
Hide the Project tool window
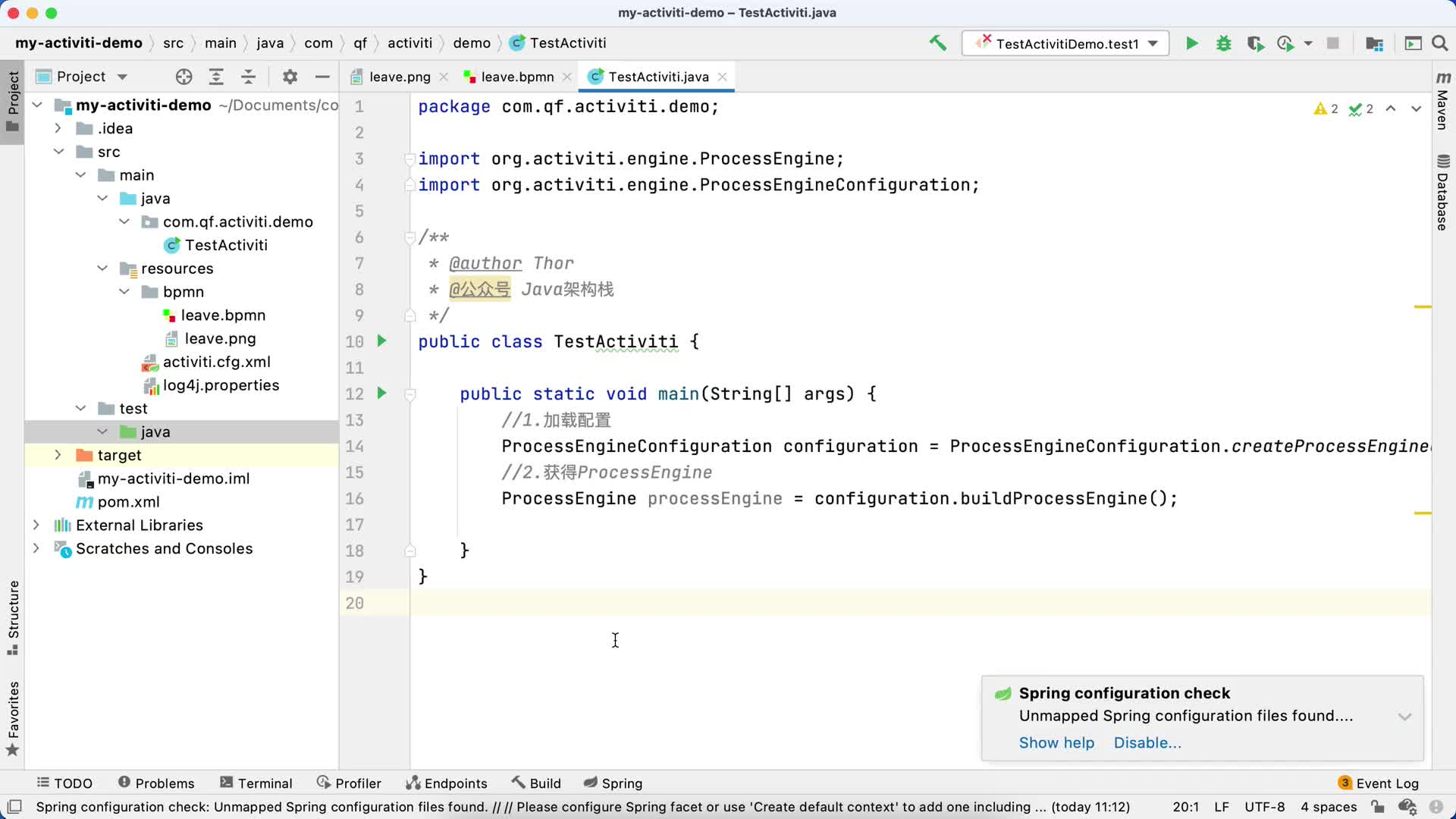point(322,77)
